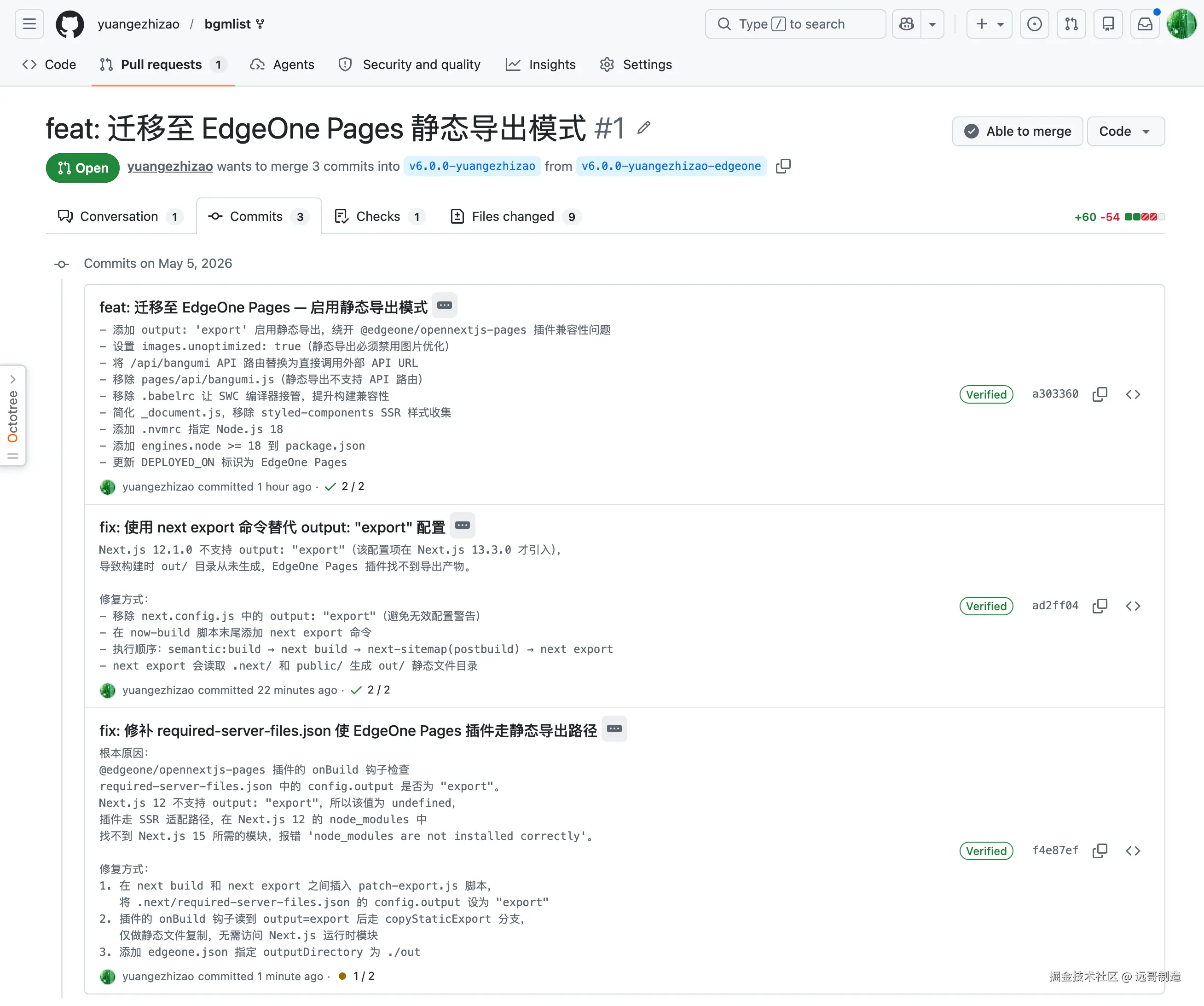Open repositories icon in header

pyautogui.click(x=1108, y=24)
